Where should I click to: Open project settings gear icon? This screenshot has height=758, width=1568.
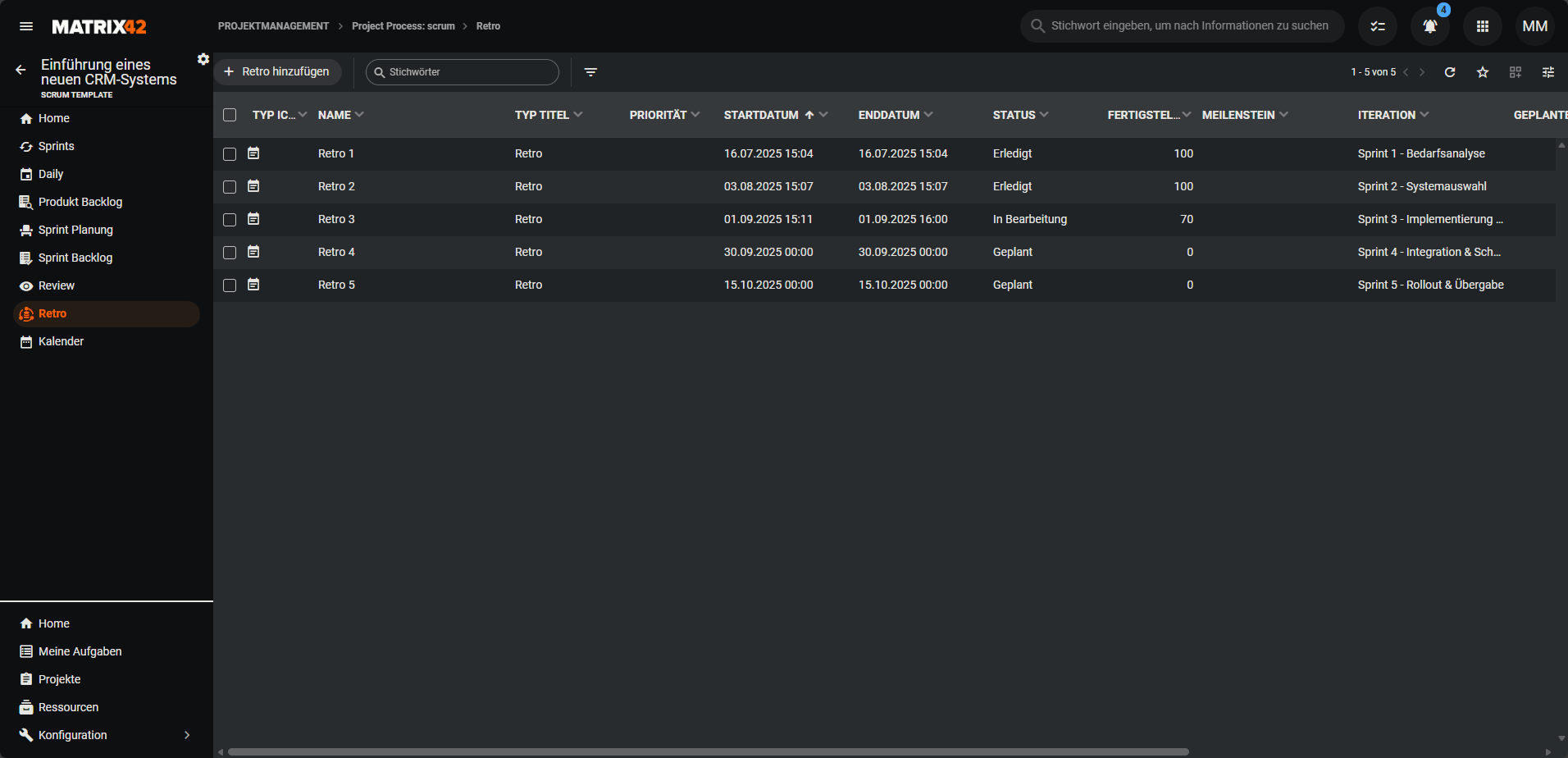[203, 59]
